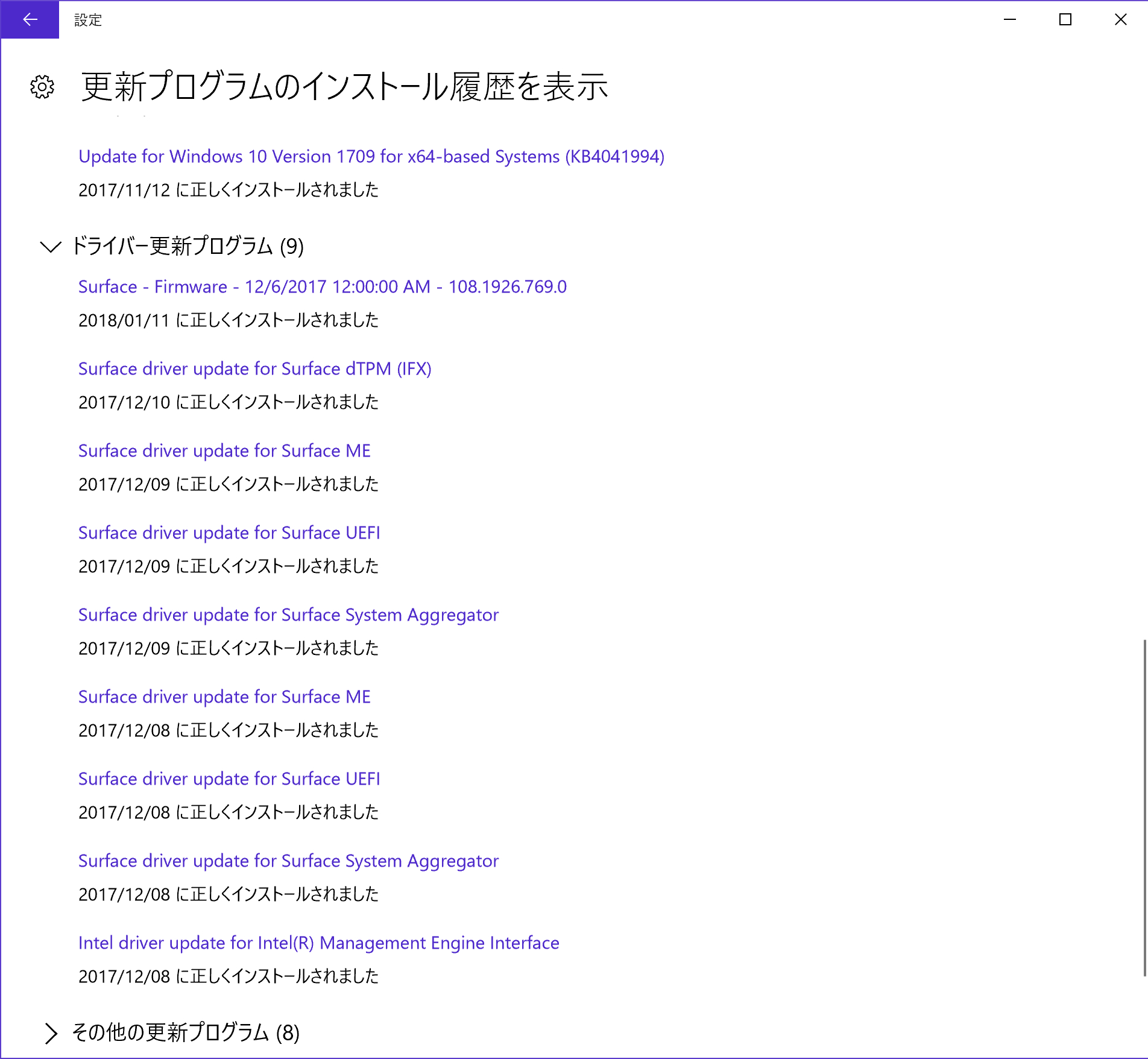Maximize the 設定 window
1148x1059 pixels.
point(1065,20)
